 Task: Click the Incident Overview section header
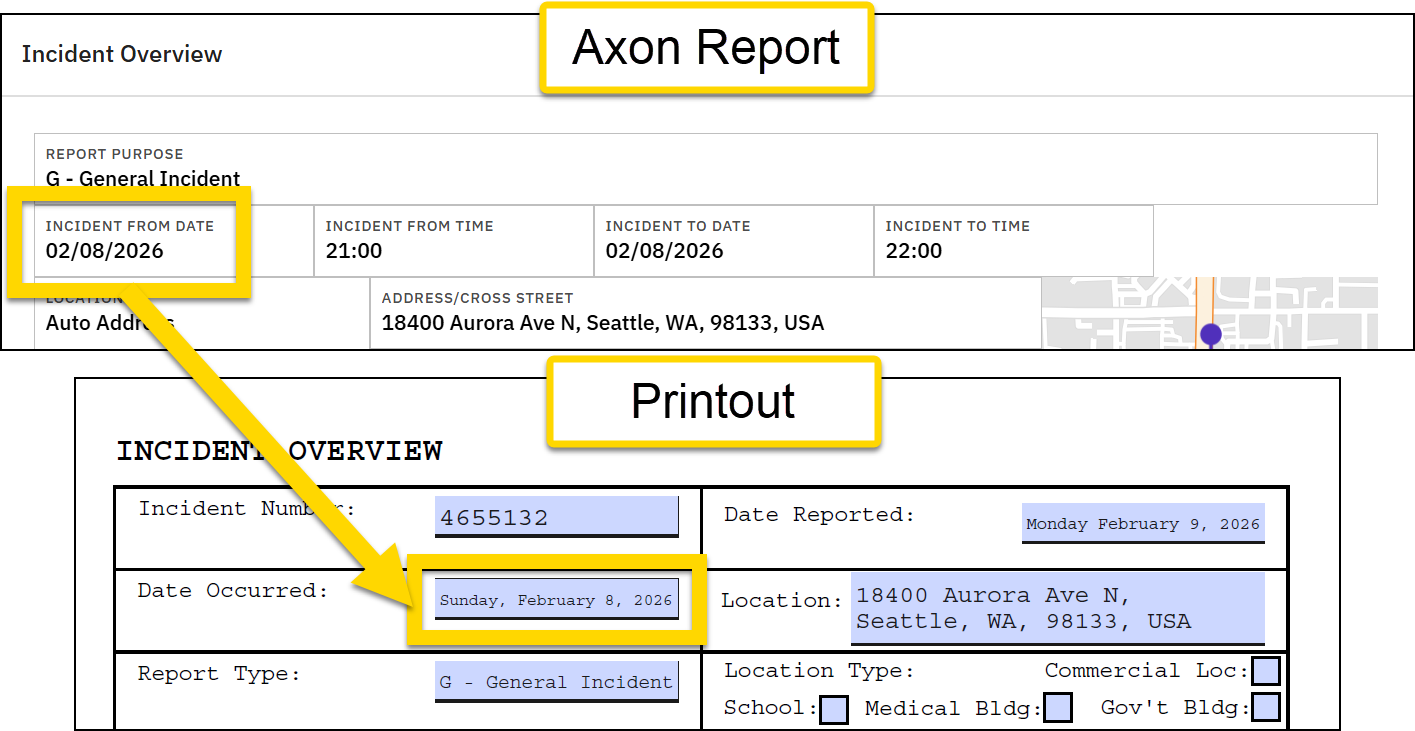(122, 55)
